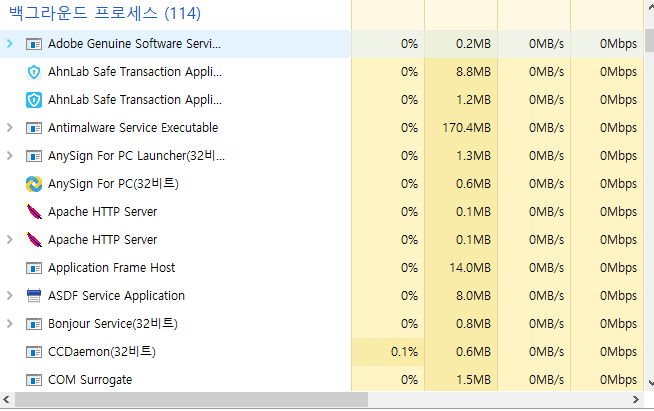This screenshot has width=654, height=411.
Task: Expand the Antimalware Service Executable row
Action: [10, 127]
